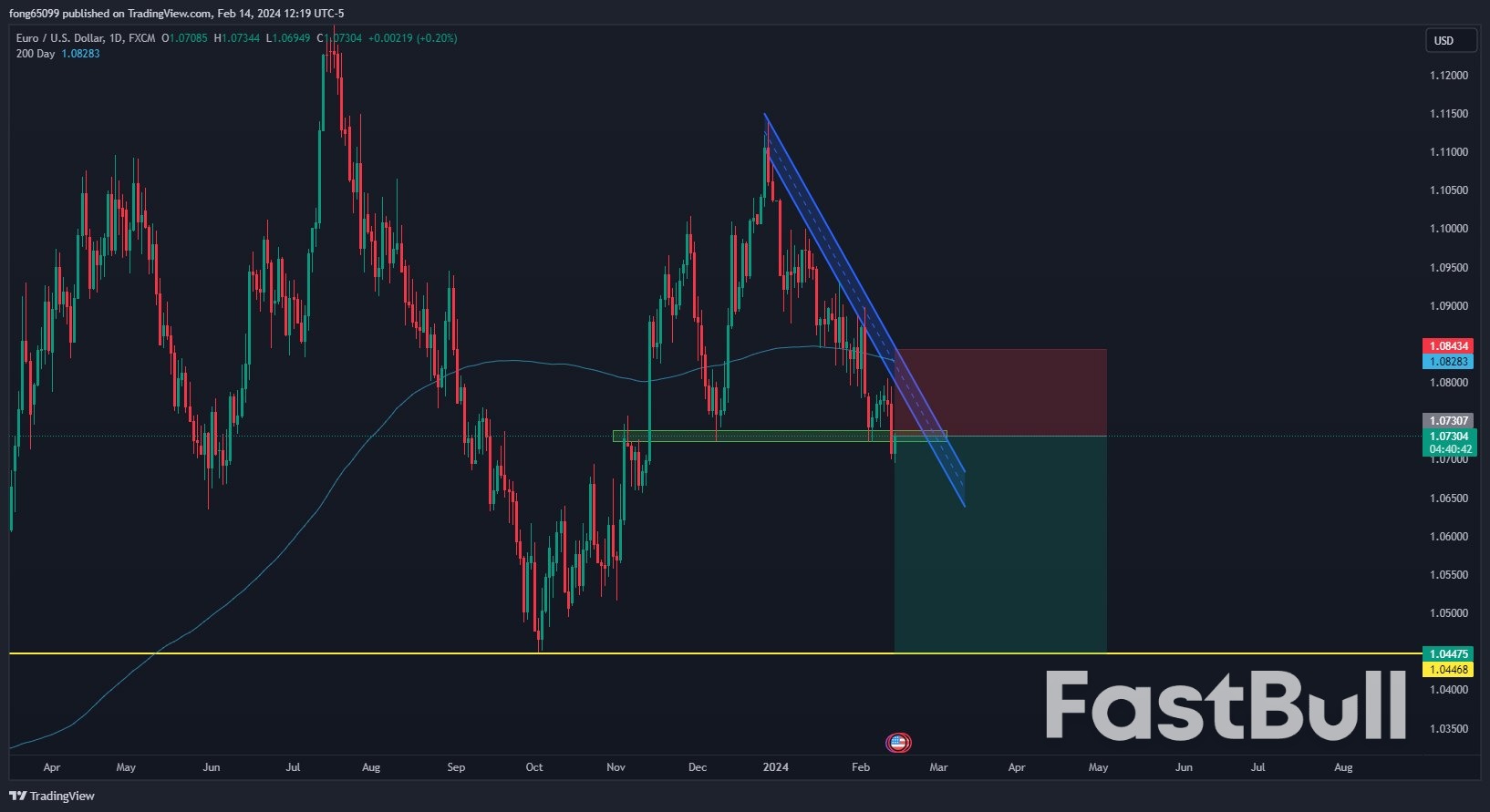The height and width of the screenshot is (812, 1490).
Task: Select the green 1.04475 target price label
Action: 1448,653
